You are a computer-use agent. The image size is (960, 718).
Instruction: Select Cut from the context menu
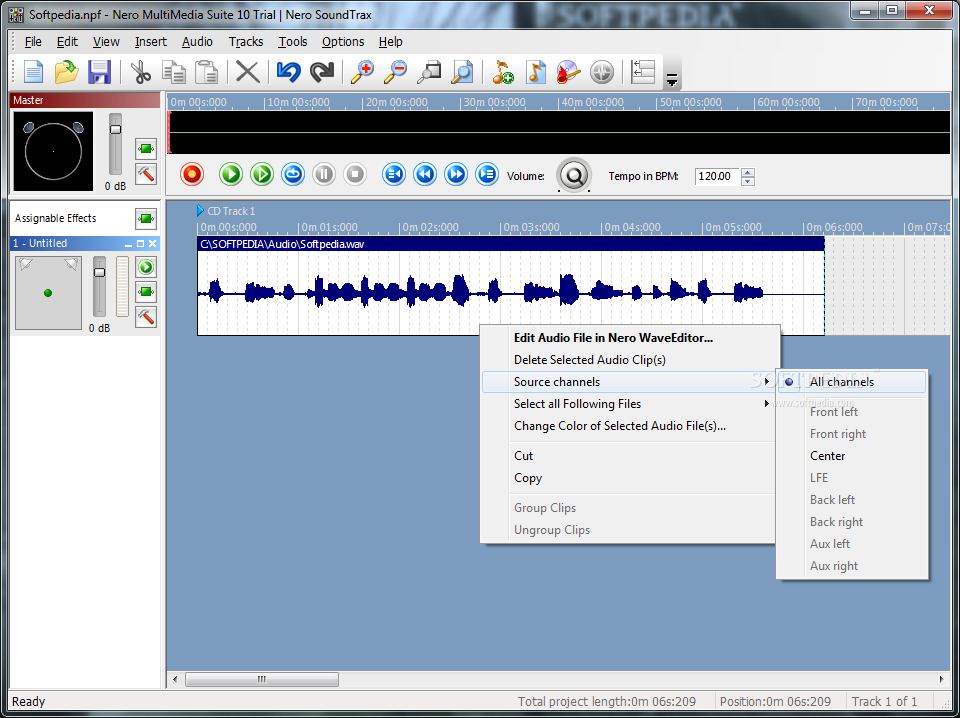631,456
